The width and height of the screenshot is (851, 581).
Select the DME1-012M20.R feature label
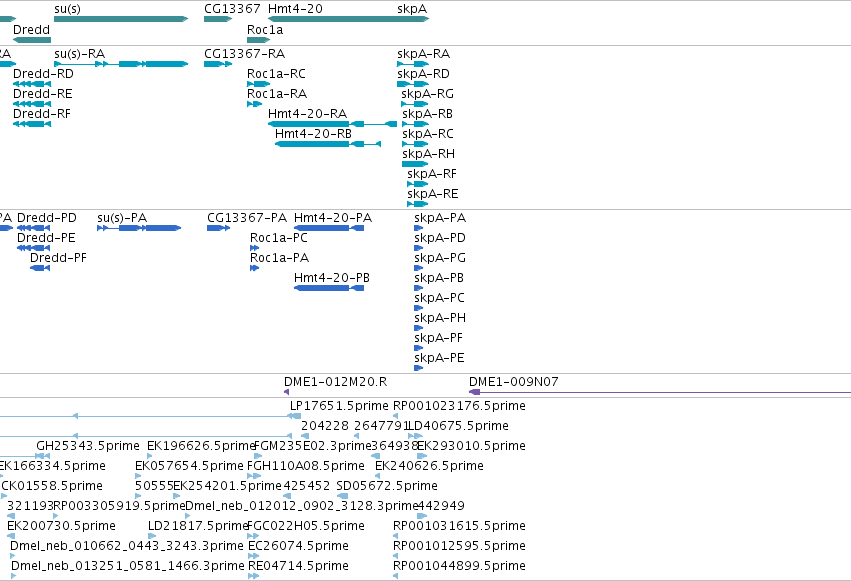[335, 382]
